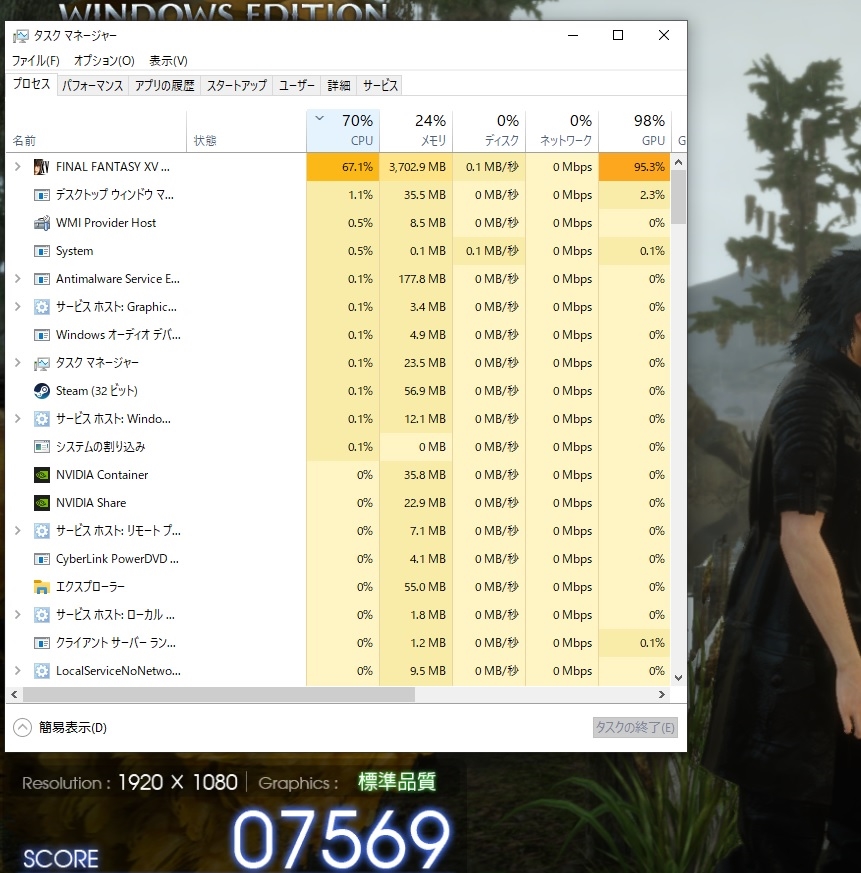The height and width of the screenshot is (873, 861).
Task: Click horizontal scrollbar right arrow
Action: coord(662,694)
